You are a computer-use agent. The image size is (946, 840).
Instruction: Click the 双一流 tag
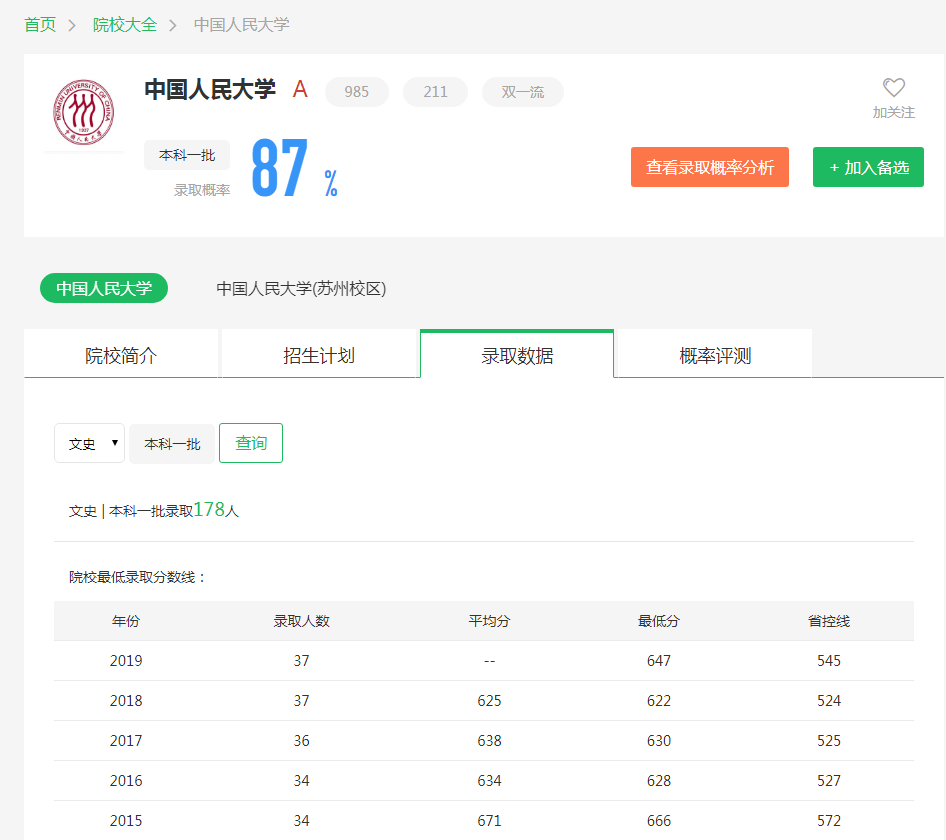tap(522, 92)
